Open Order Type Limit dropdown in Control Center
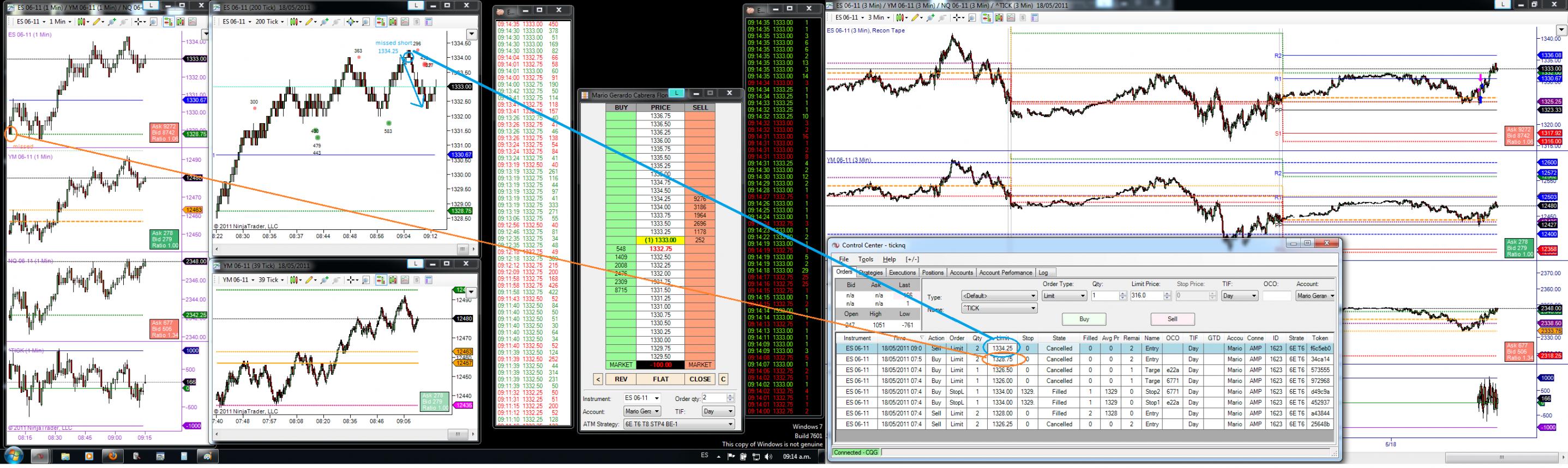 [1065, 296]
